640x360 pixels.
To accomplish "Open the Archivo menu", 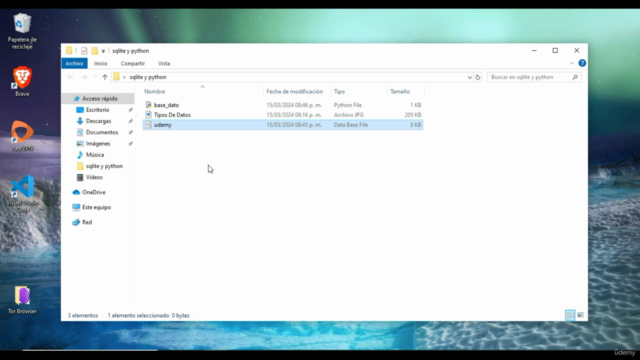I will click(x=74, y=63).
